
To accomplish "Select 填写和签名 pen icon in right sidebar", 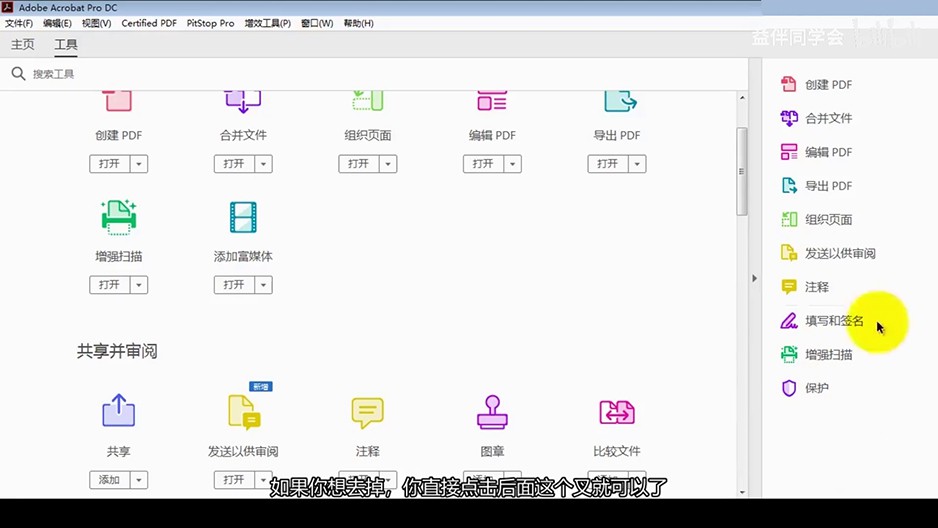I will click(789, 321).
